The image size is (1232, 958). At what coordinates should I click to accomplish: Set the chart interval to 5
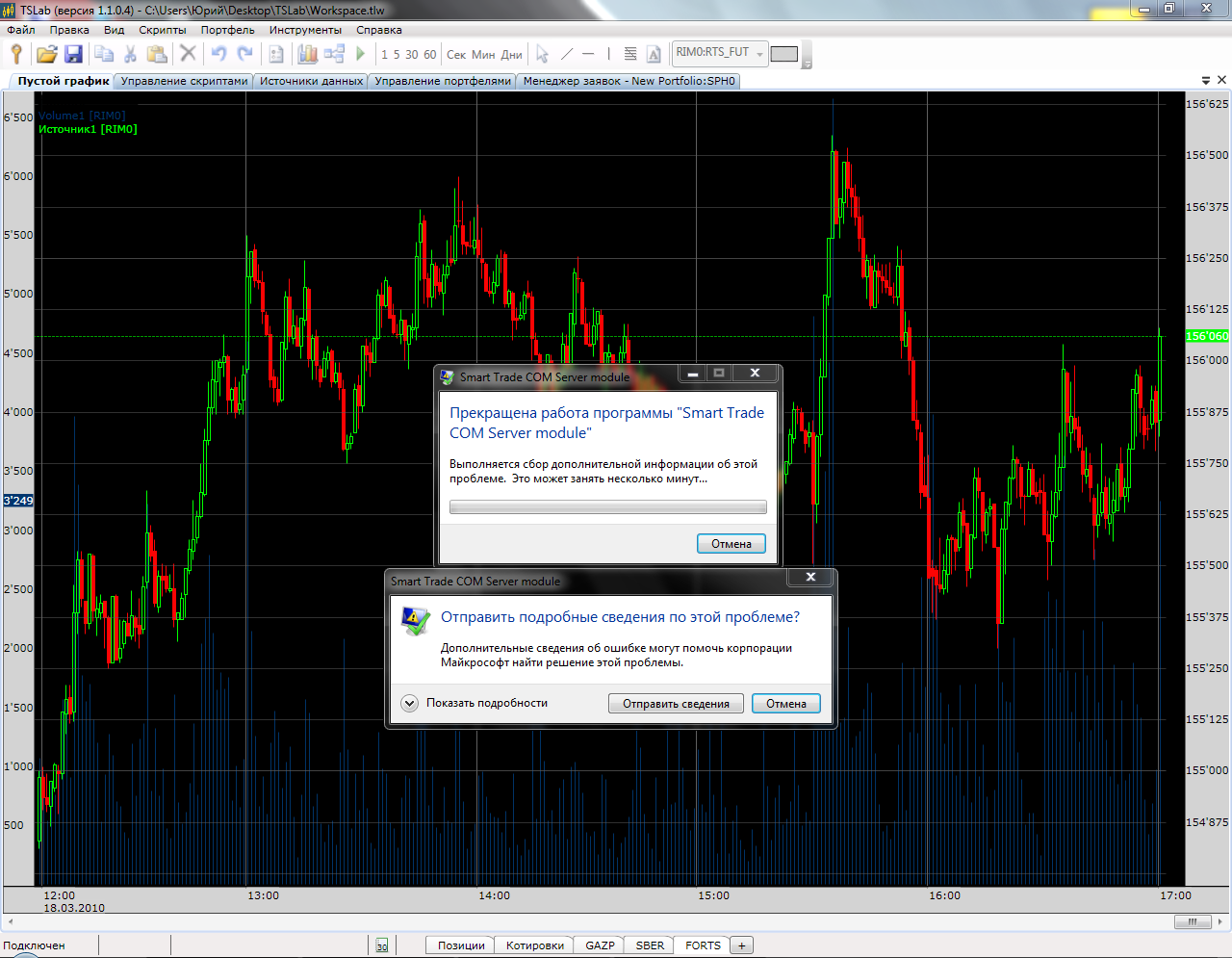pyautogui.click(x=397, y=55)
